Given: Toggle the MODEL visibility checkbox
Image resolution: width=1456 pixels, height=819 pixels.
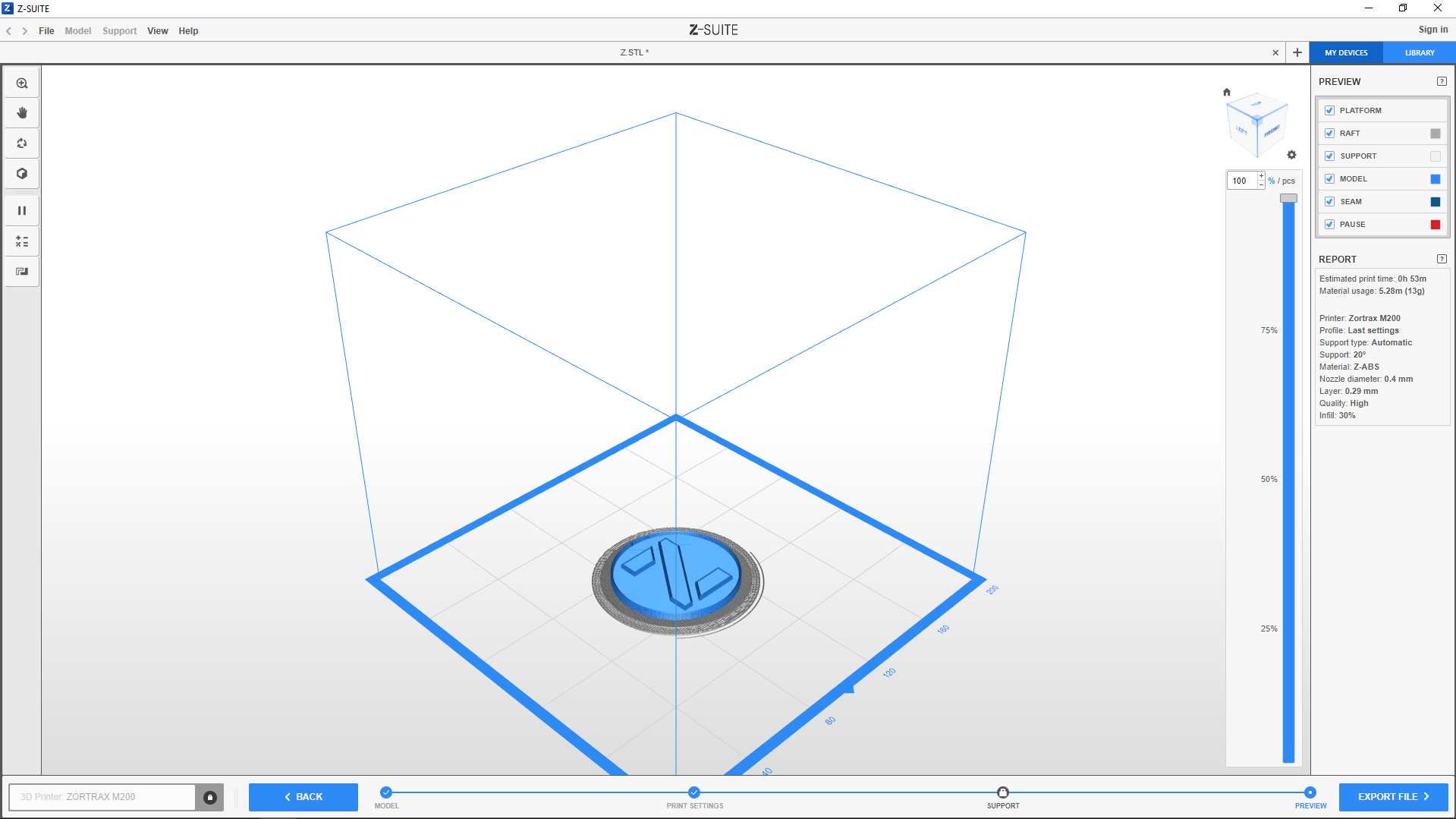Looking at the screenshot, I should coord(1329,179).
